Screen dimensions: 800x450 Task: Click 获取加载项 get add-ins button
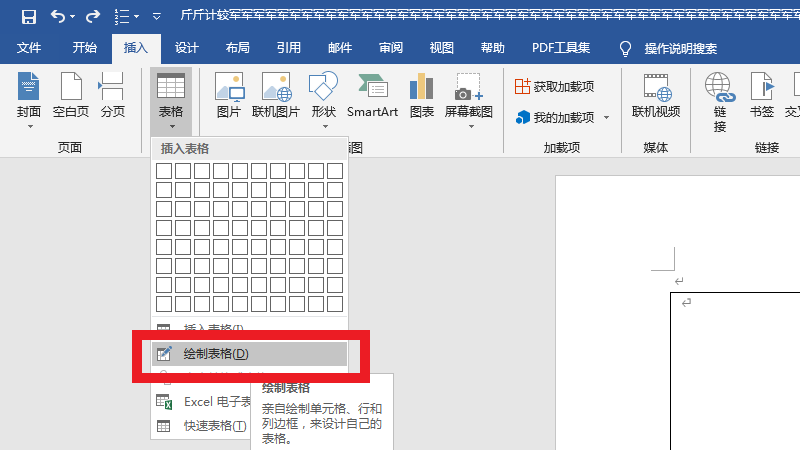pyautogui.click(x=555, y=86)
